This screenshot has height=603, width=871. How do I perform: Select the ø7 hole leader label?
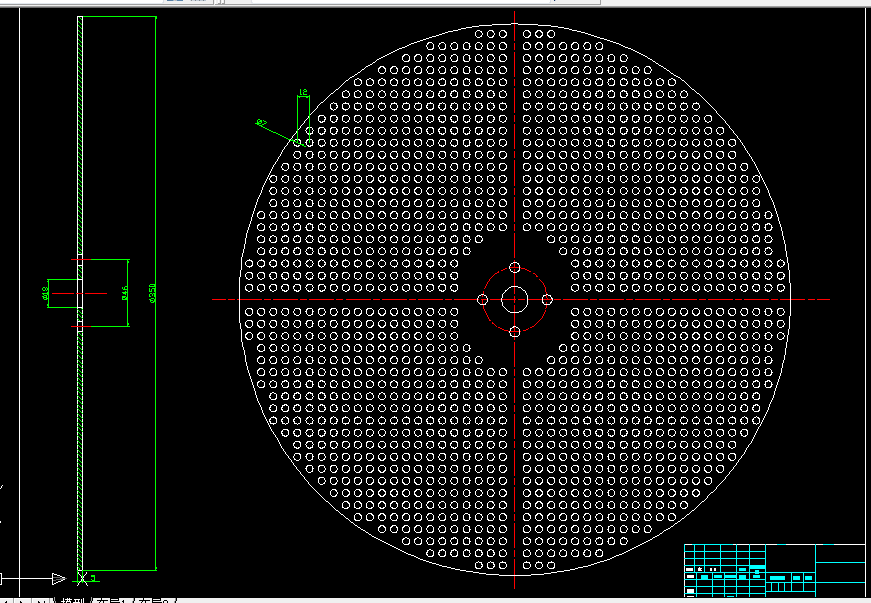(261, 122)
